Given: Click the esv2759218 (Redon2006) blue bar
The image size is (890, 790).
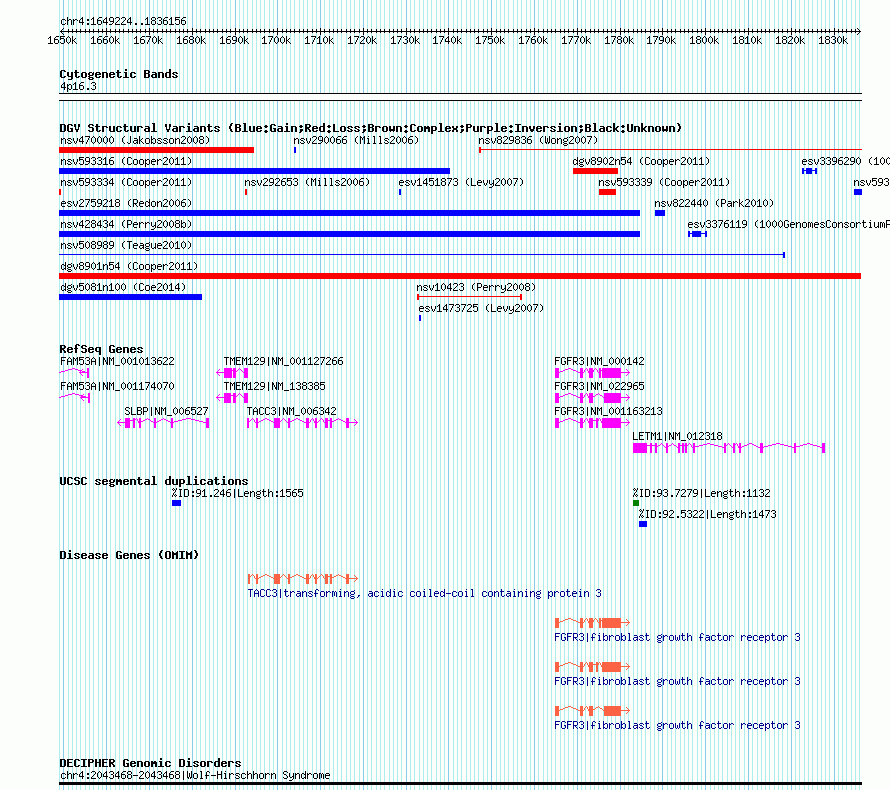Looking at the screenshot, I should click(x=350, y=213).
